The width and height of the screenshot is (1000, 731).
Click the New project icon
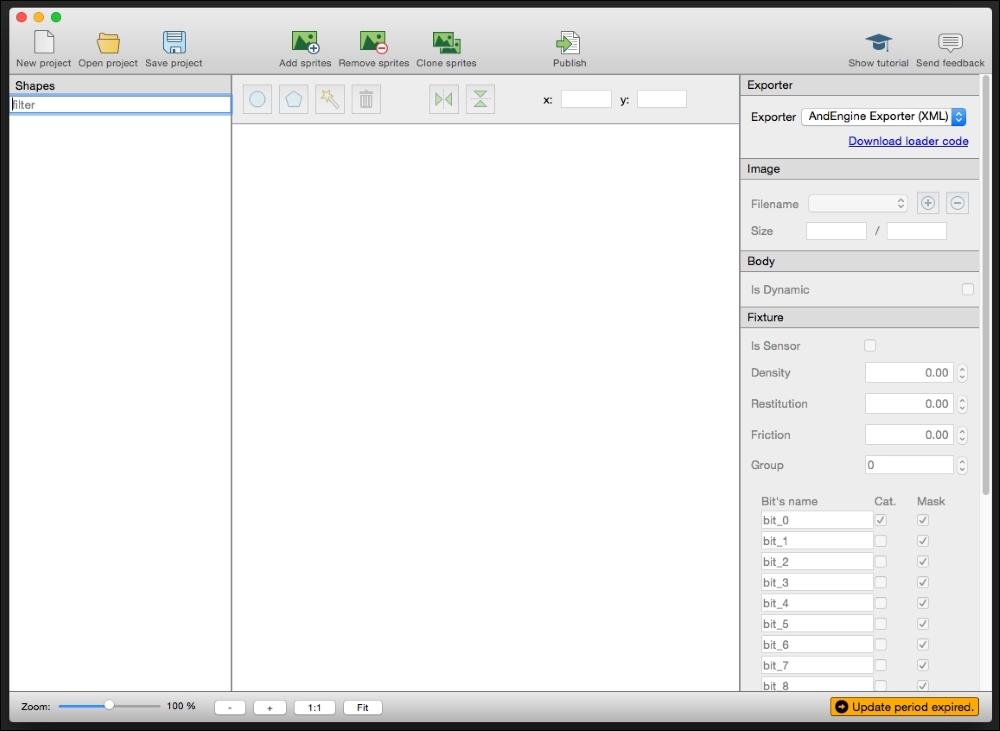[x=44, y=43]
